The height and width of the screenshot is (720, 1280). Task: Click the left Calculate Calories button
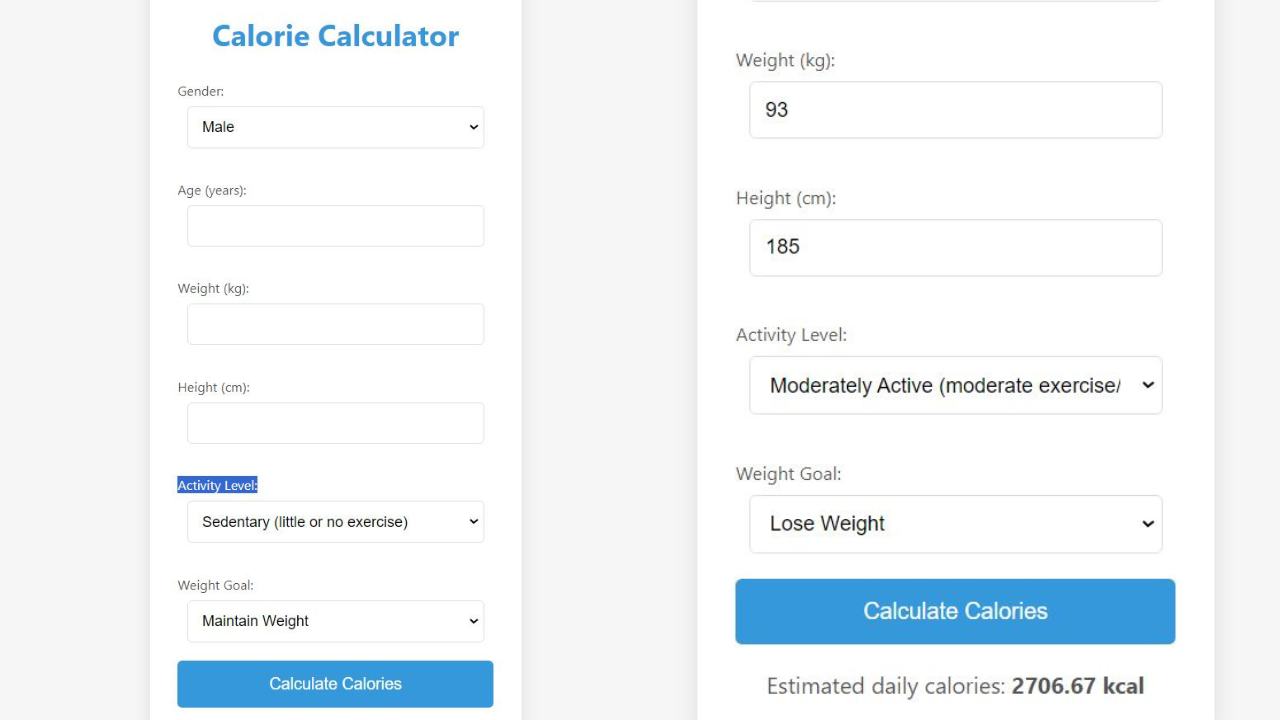[335, 684]
